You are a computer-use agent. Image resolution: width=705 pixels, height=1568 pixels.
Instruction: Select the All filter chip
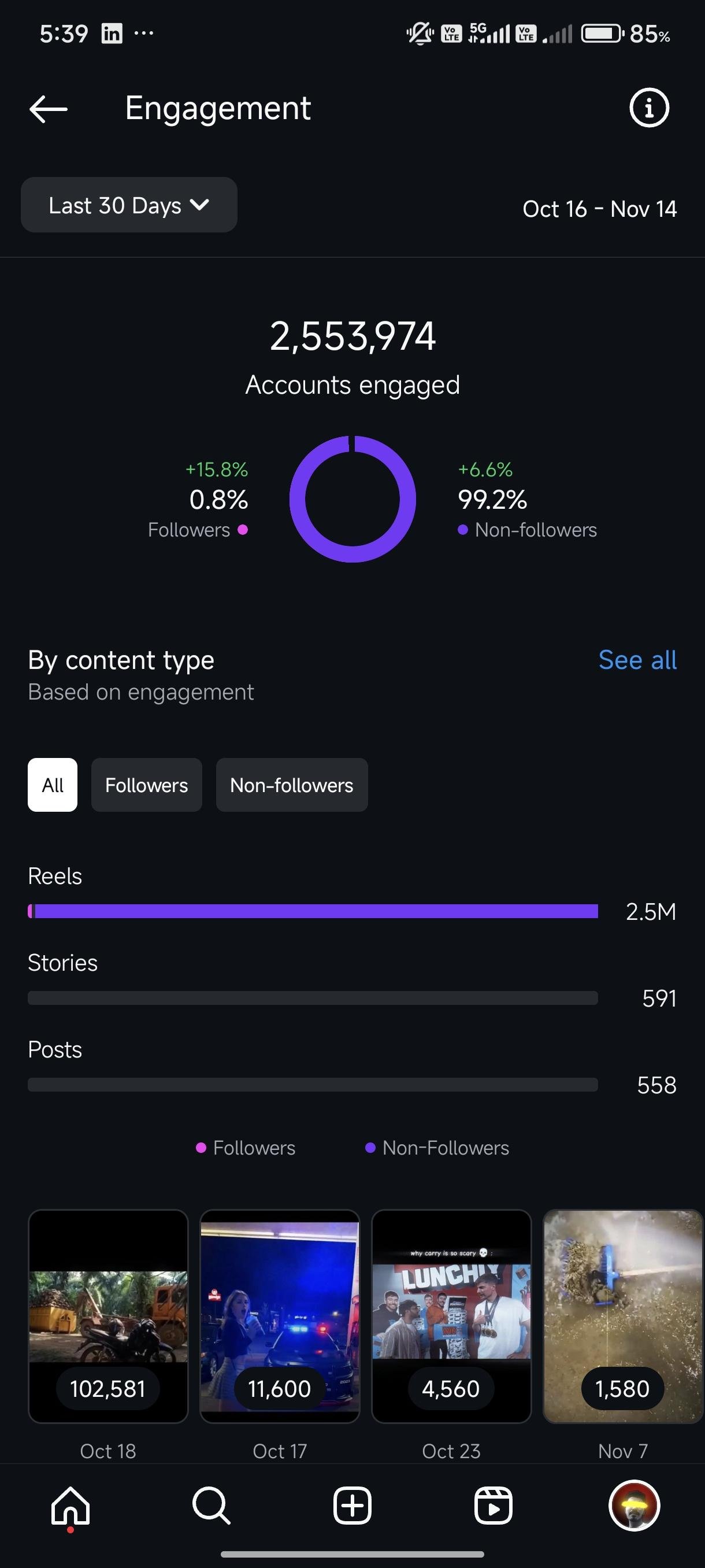[x=53, y=785]
